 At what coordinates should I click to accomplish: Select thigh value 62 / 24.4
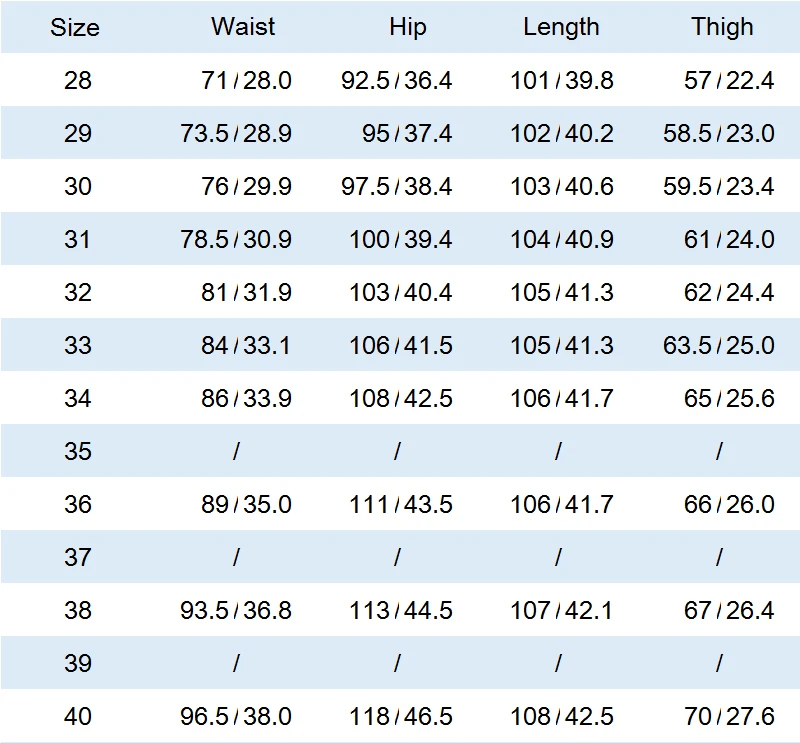729,292
